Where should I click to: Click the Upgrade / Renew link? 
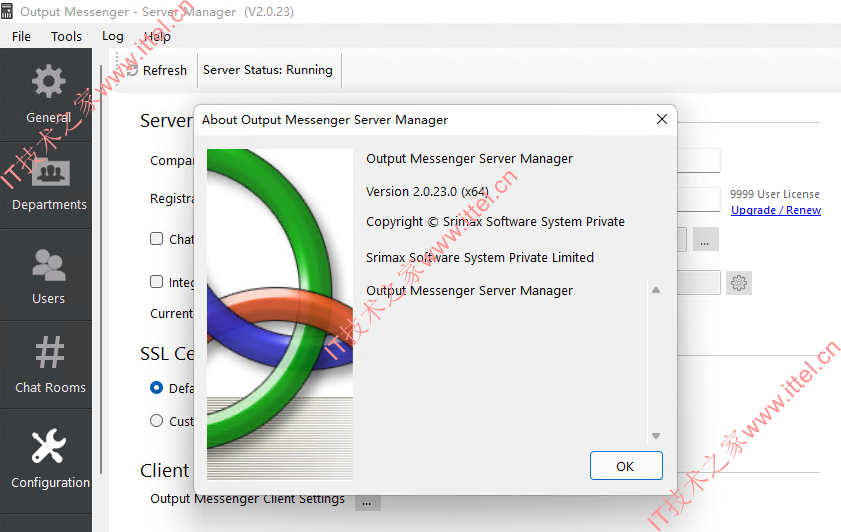click(776, 210)
